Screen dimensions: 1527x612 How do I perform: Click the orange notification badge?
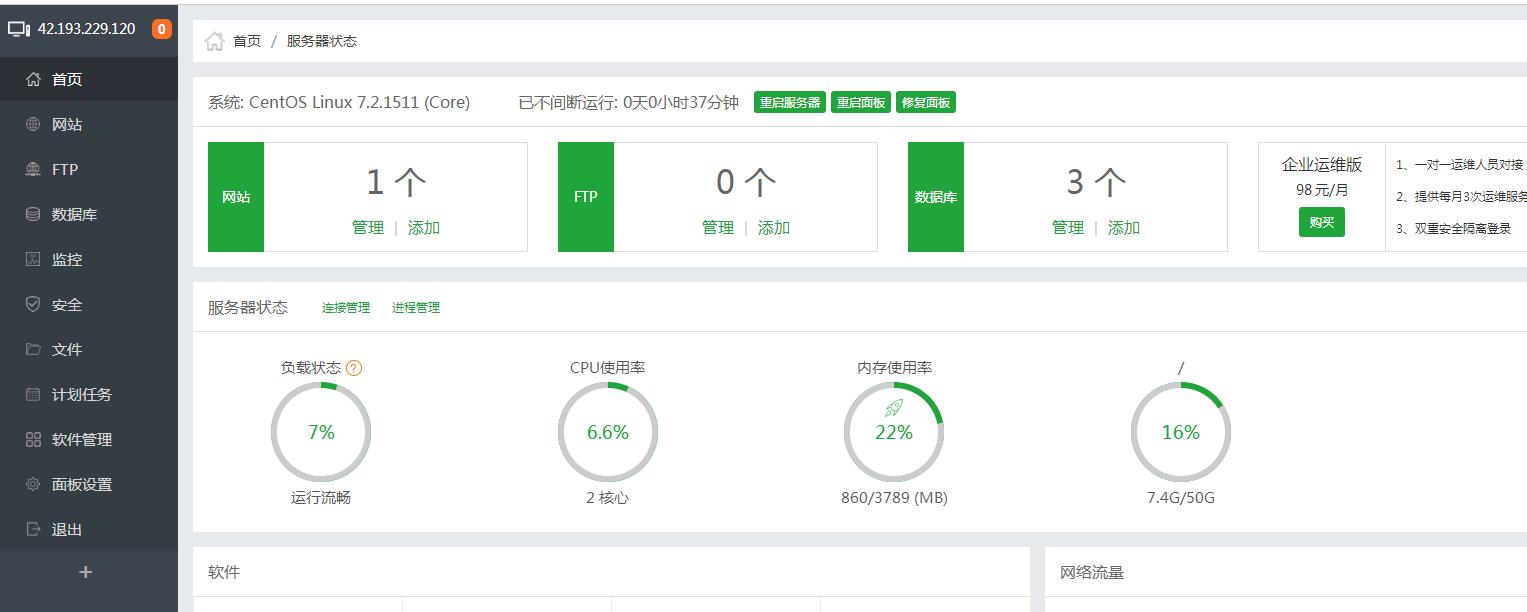pyautogui.click(x=161, y=29)
